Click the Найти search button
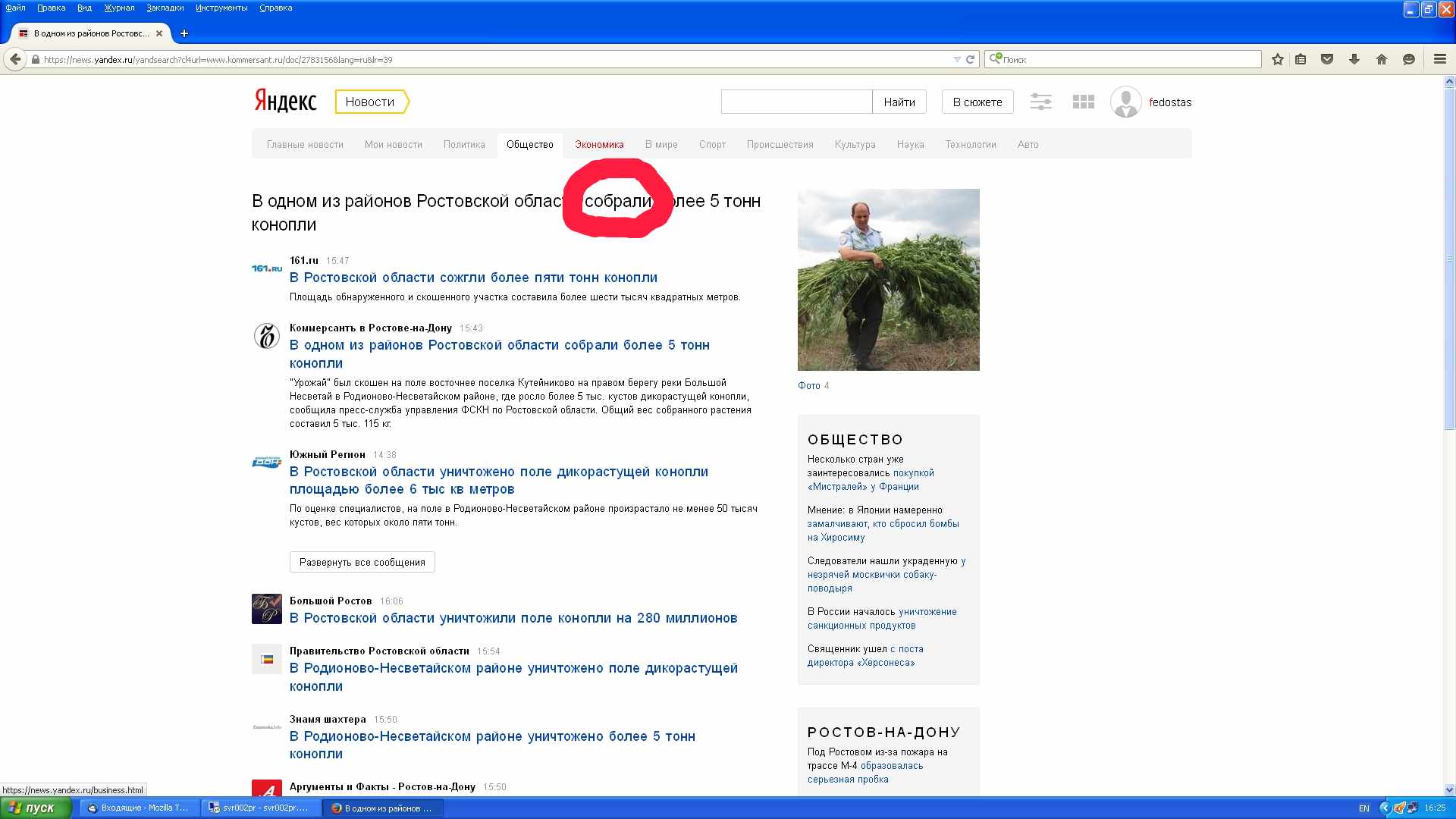The height and width of the screenshot is (819, 1456). pos(899,102)
